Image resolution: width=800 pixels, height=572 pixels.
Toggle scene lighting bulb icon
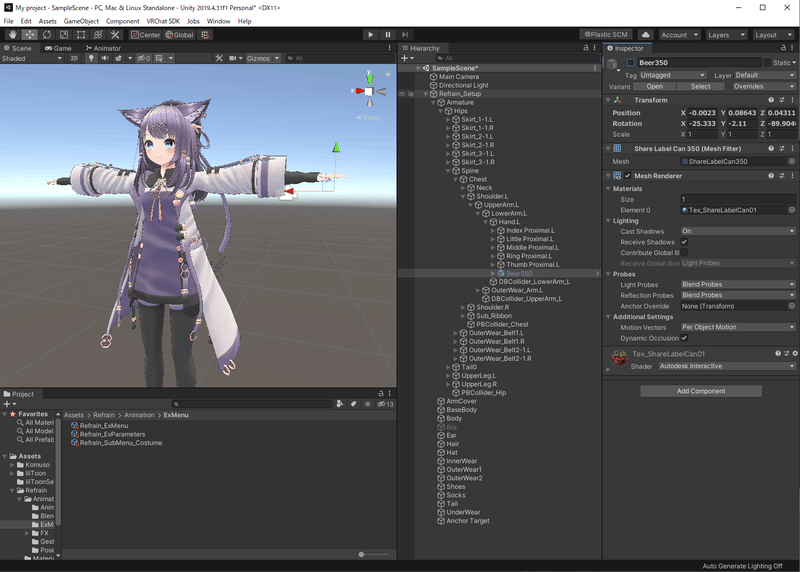pyautogui.click(x=91, y=58)
